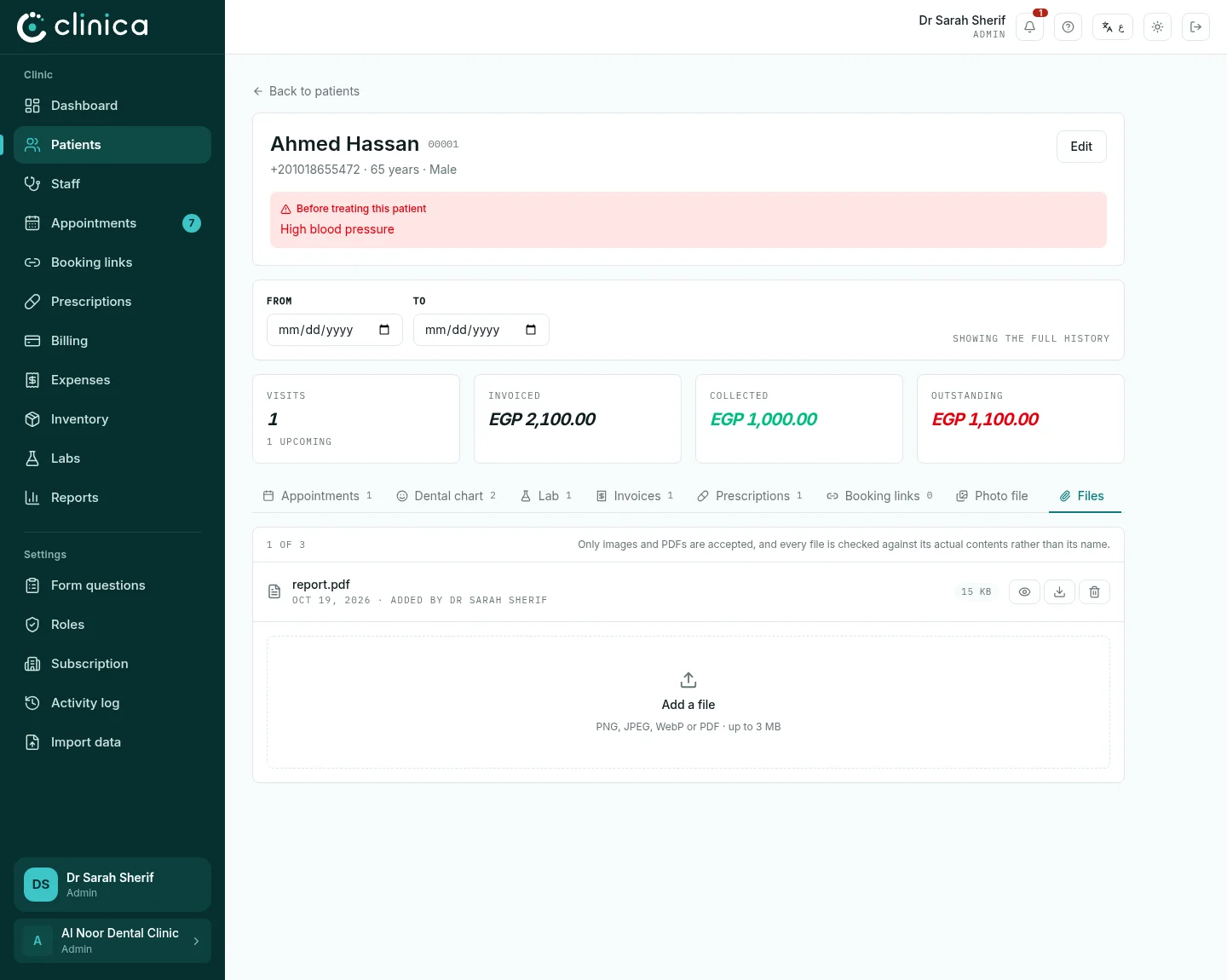1227x980 pixels.
Task: Delete report.pdf with the trash icon
Action: click(x=1094, y=591)
